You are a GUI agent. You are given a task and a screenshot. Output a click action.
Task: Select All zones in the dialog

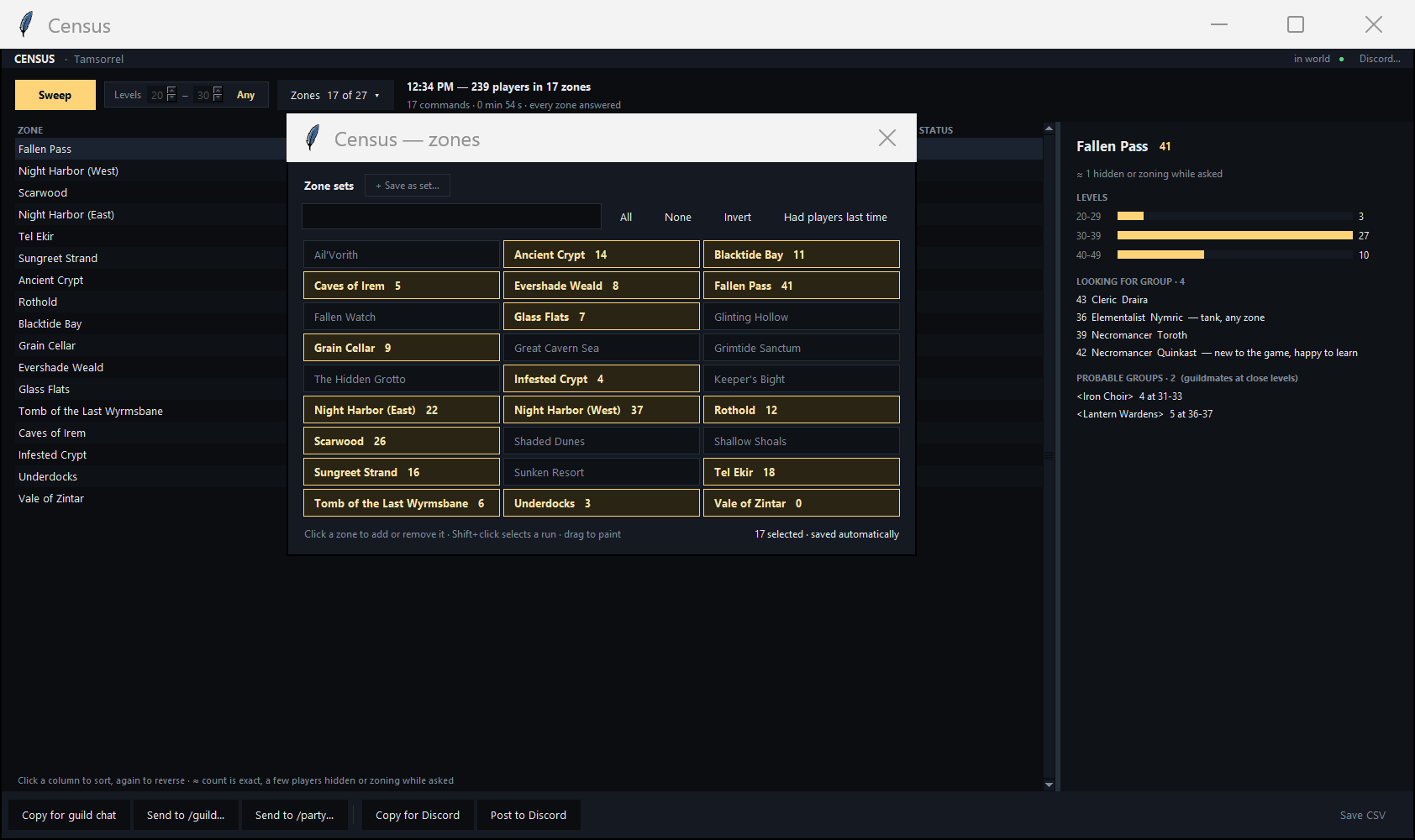click(x=626, y=217)
